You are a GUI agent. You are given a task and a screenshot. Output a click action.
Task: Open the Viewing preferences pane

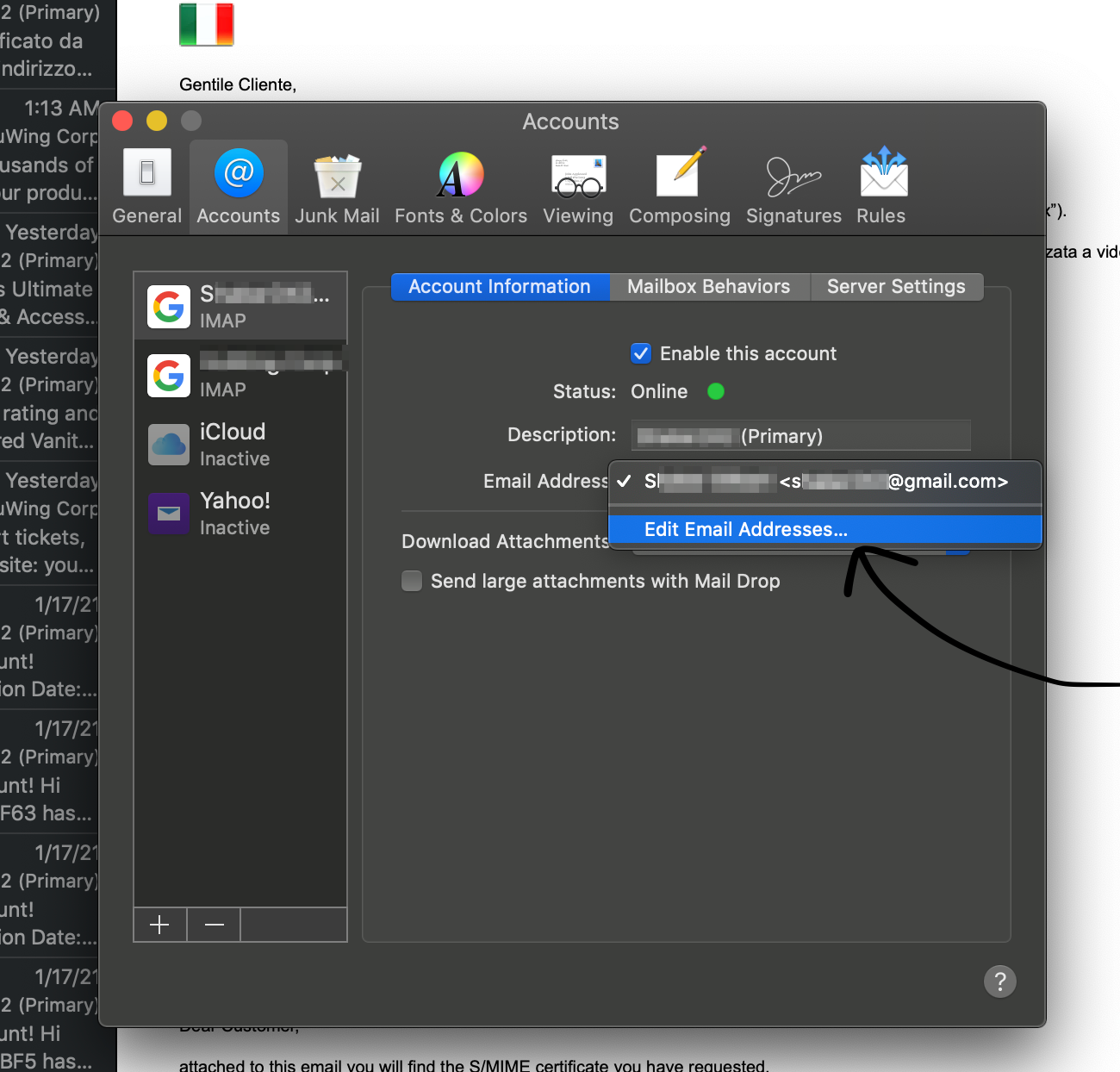[578, 187]
